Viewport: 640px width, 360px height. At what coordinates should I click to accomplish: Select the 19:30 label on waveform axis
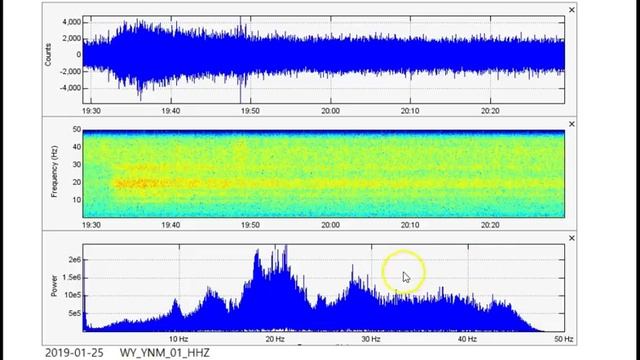pos(91,111)
